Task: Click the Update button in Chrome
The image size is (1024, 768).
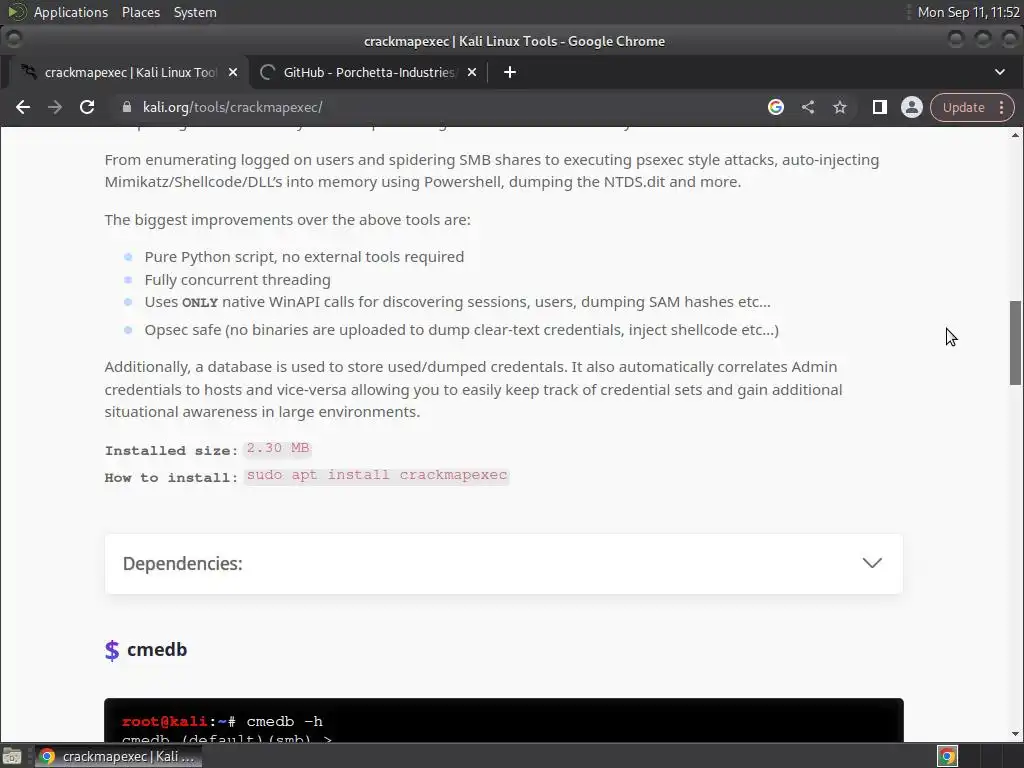Action: pyautogui.click(x=963, y=108)
